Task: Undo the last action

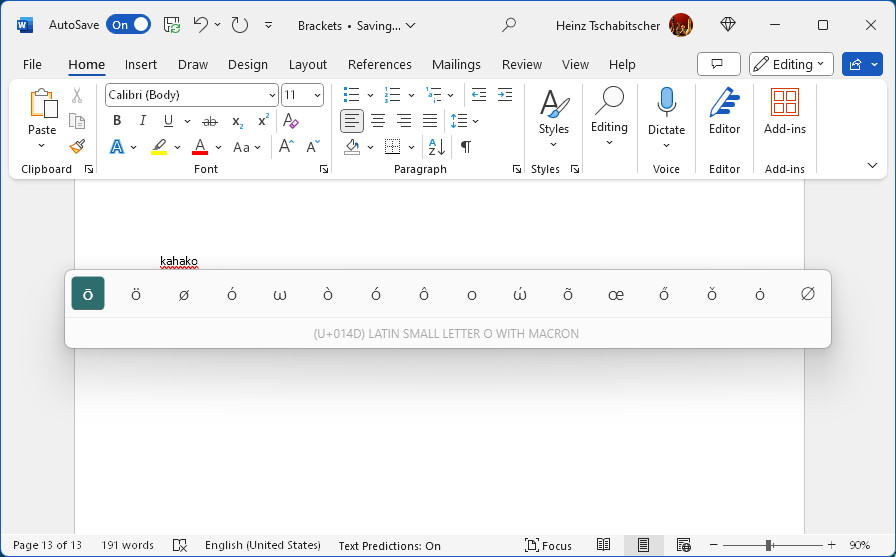Action: (200, 25)
